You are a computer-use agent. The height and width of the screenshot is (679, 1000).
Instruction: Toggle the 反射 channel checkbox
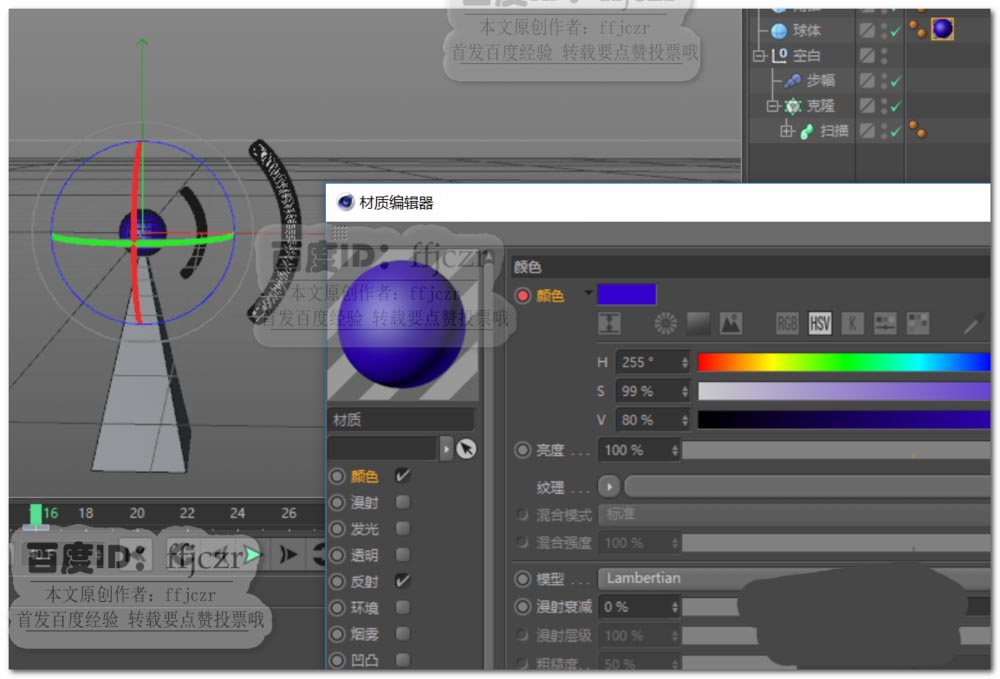click(402, 581)
